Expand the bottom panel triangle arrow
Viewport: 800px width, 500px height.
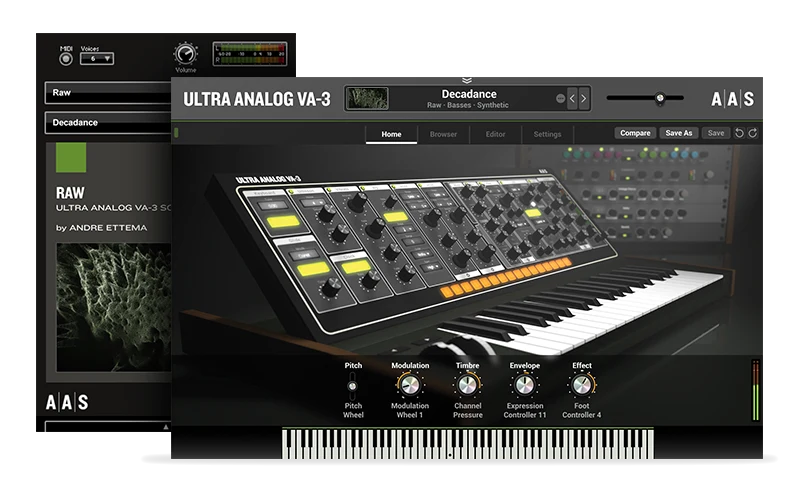tap(165, 427)
